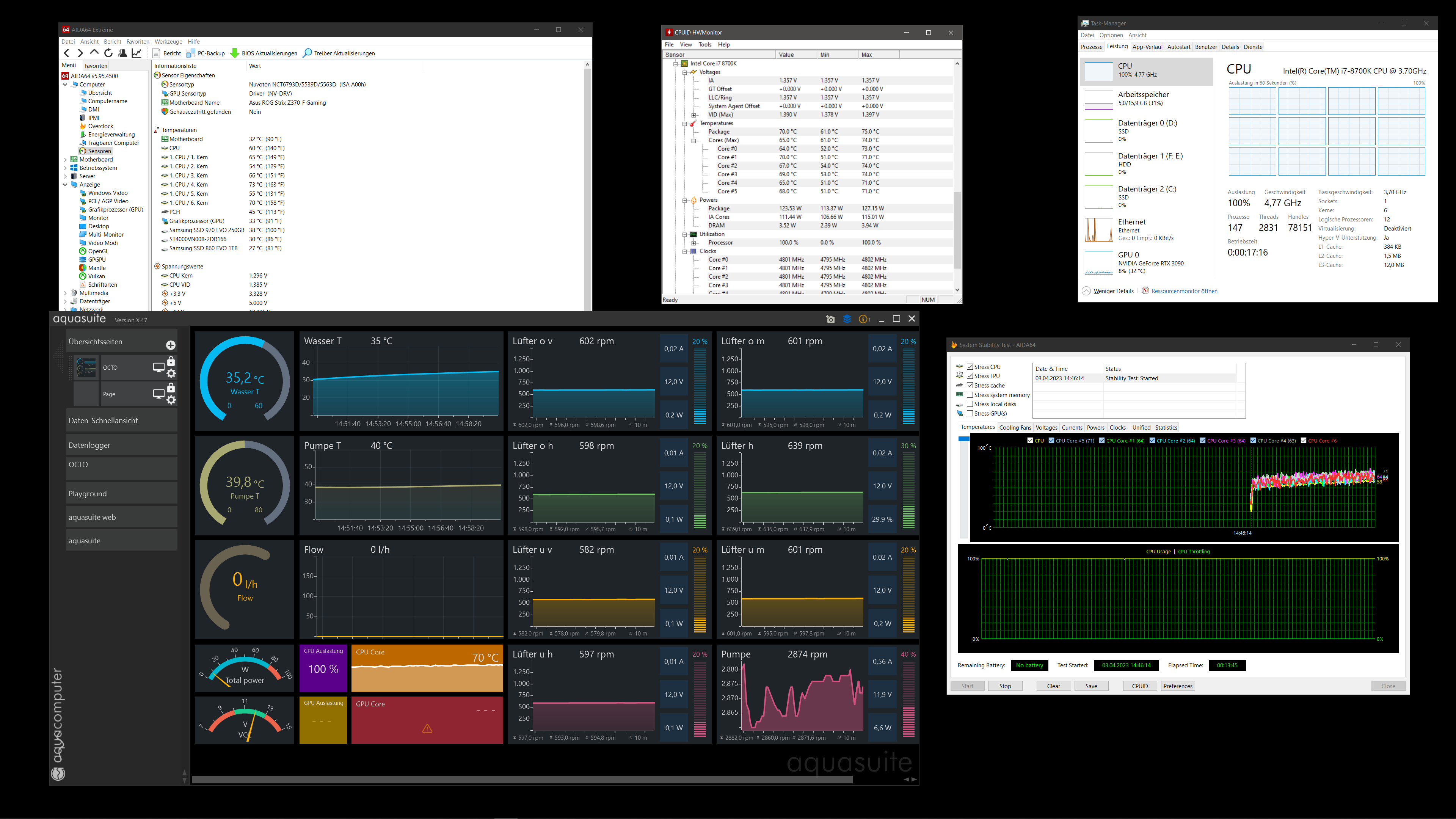This screenshot has height=819, width=1456.
Task: Open the Werkzeuge menu in AIDA64
Action: coord(168,42)
